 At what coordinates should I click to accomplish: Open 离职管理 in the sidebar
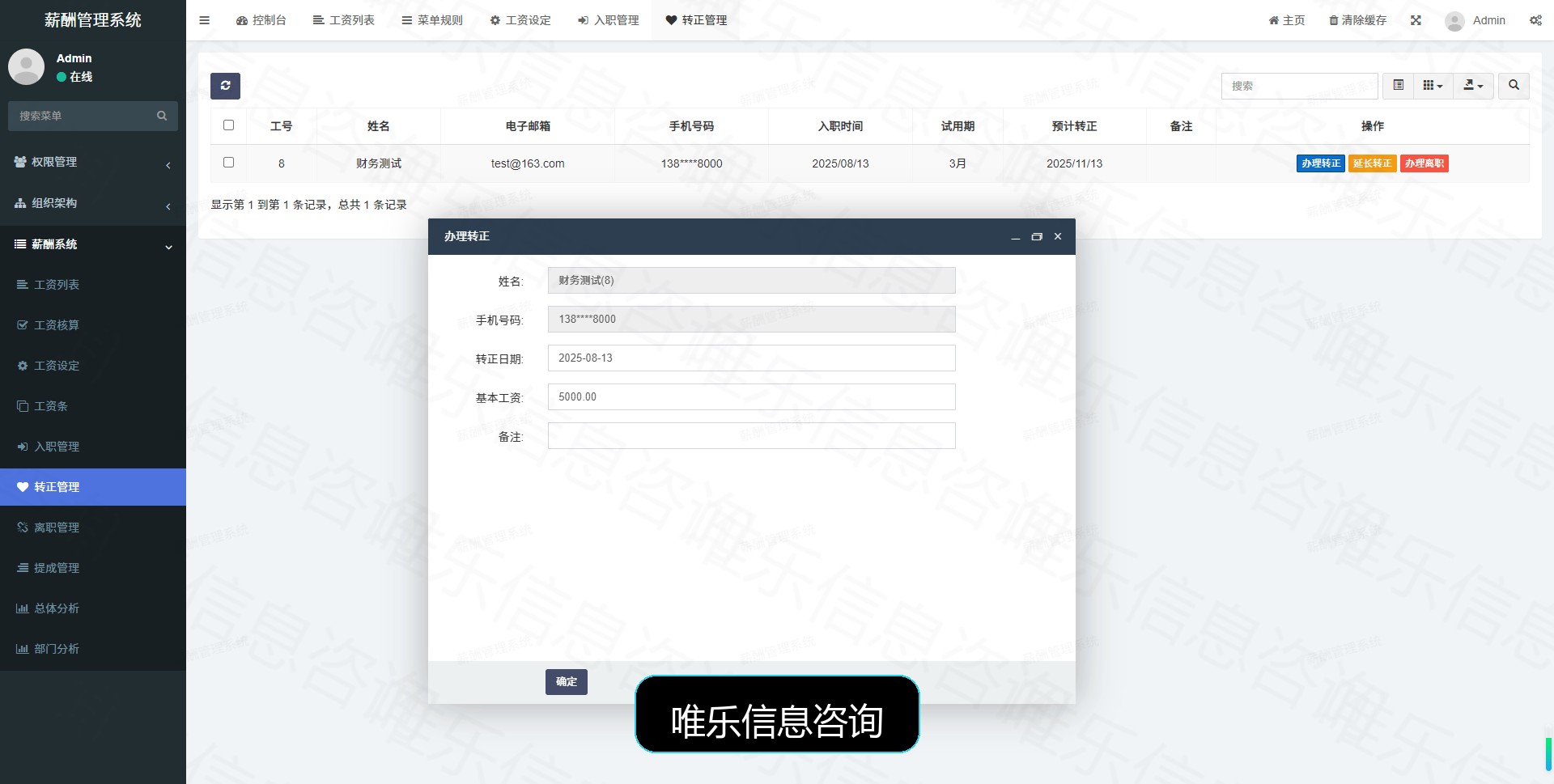click(93, 528)
